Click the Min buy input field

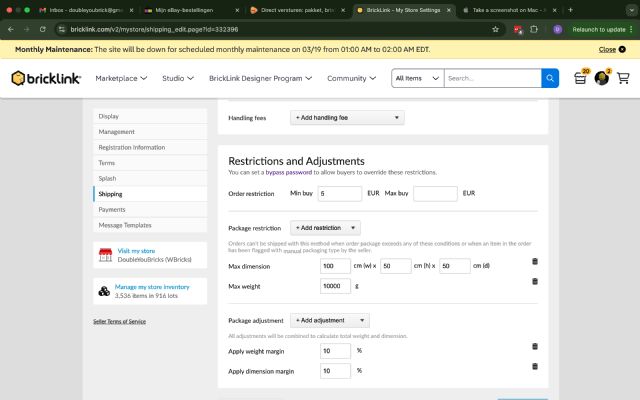[x=341, y=193]
